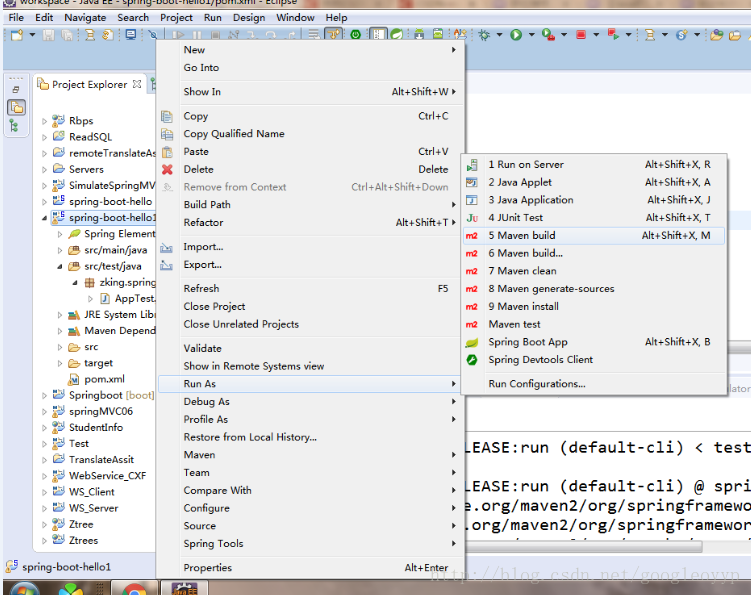Toggle the Use Step Filters button
The image size is (751, 595).
click(333, 35)
